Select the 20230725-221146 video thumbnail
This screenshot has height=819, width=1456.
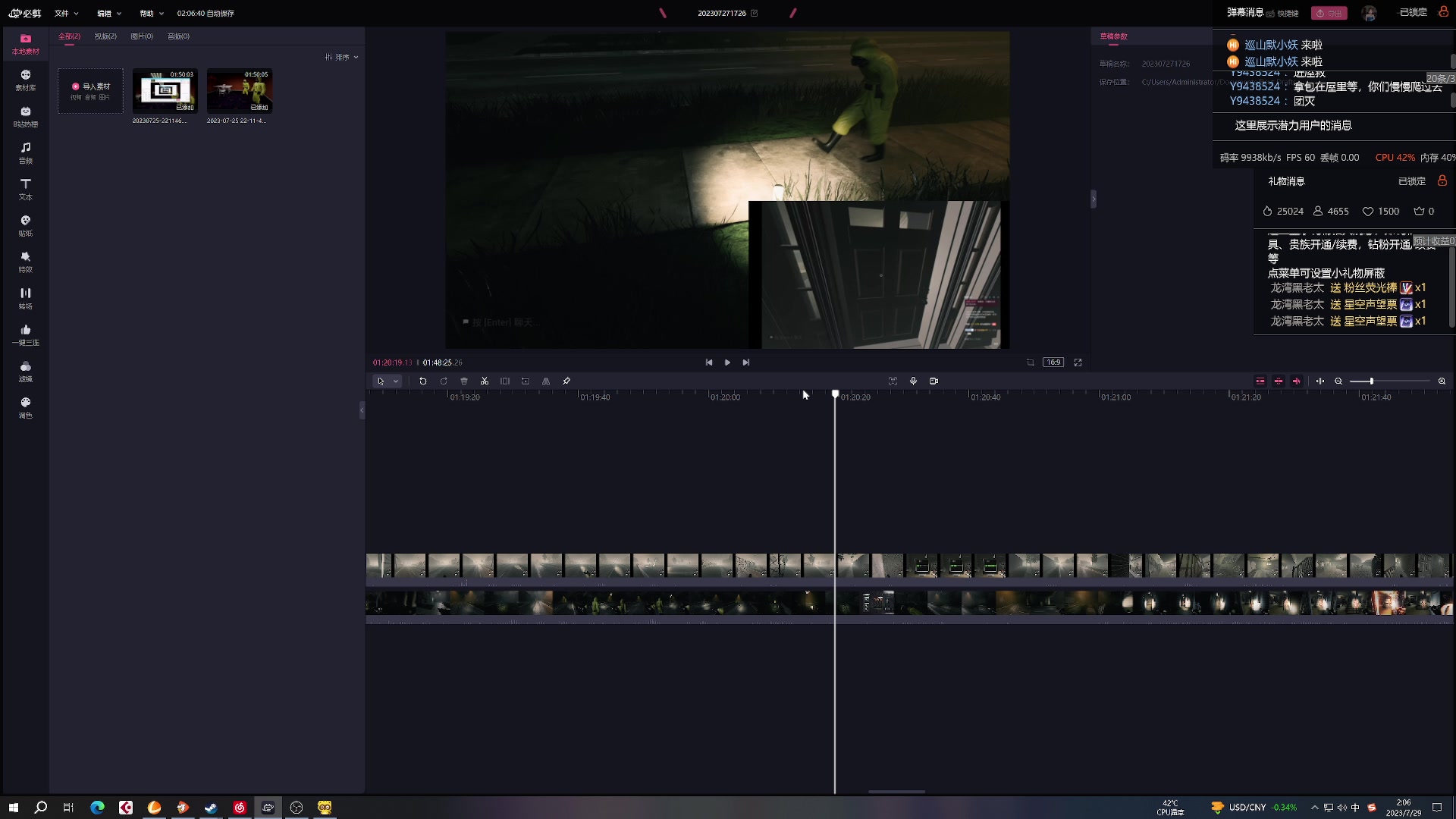click(165, 90)
